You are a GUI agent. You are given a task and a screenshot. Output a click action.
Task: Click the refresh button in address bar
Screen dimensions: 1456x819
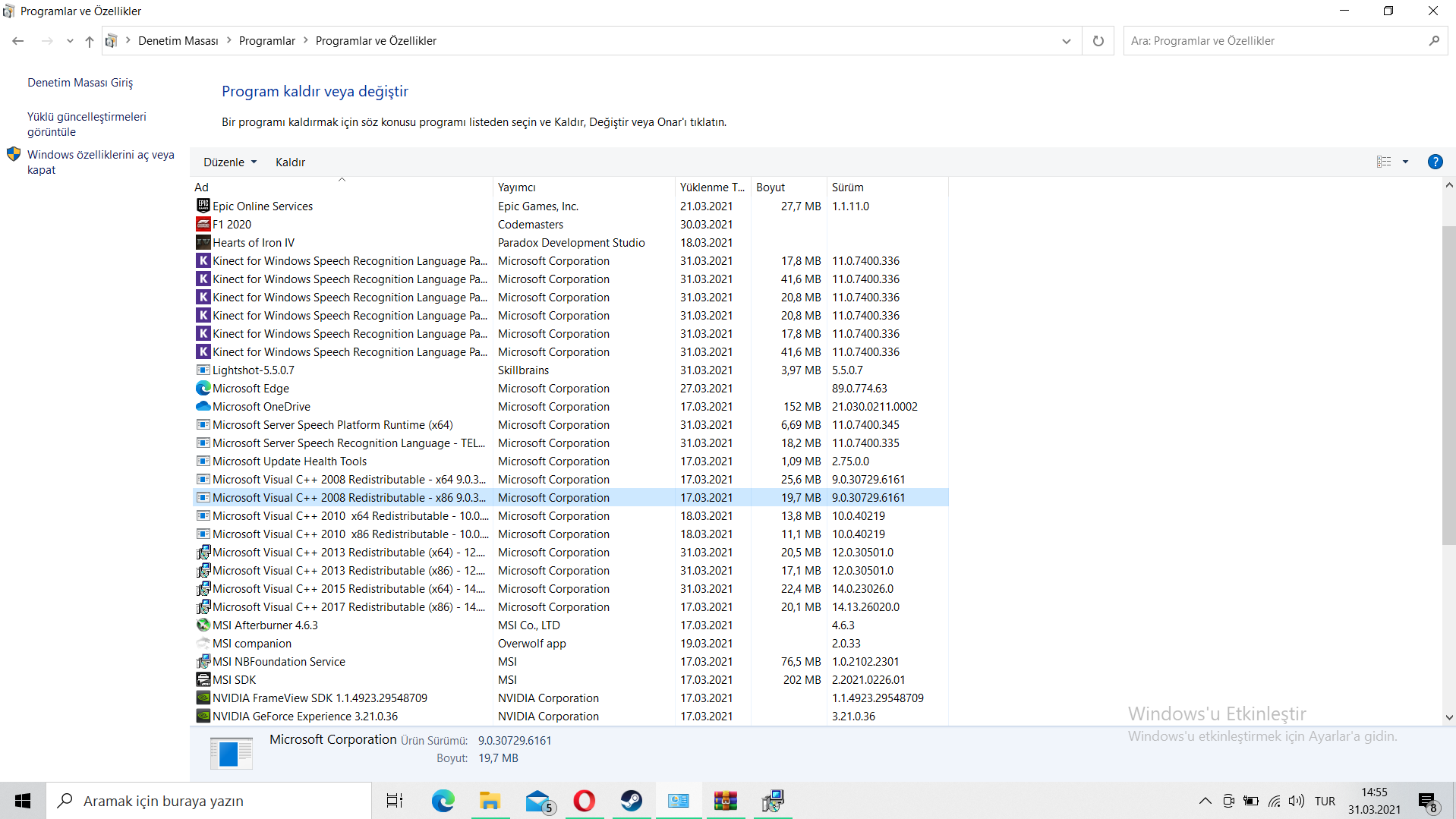click(1098, 41)
